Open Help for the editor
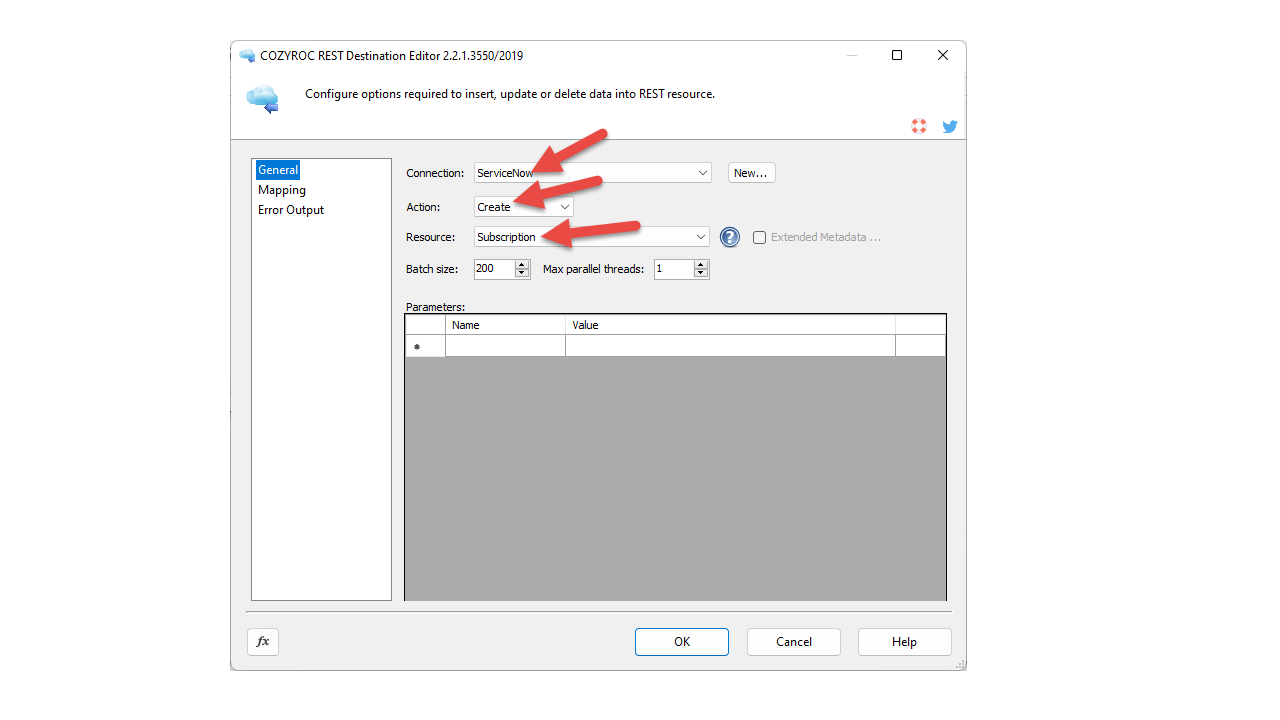The image size is (1280, 720). (904, 642)
